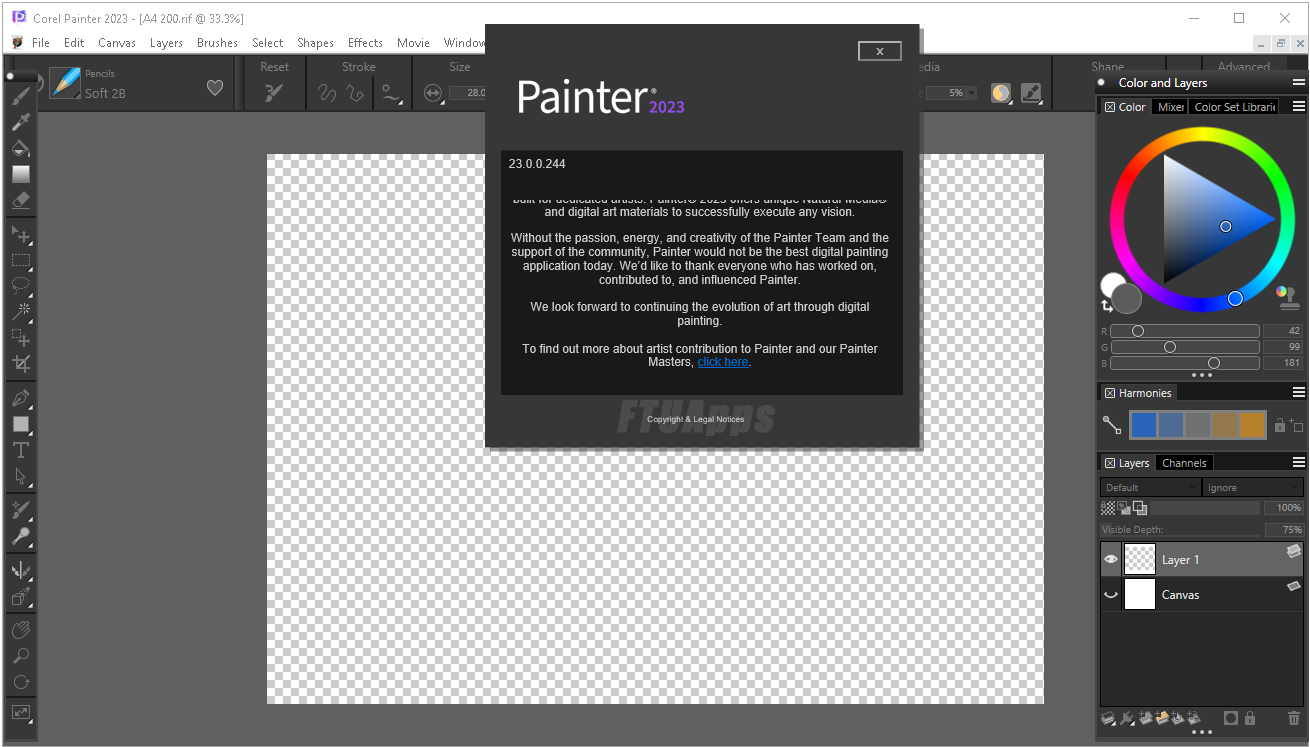This screenshot has height=747, width=1310.
Task: Toggle the view mode icon in toolbox
Action: click(20, 713)
